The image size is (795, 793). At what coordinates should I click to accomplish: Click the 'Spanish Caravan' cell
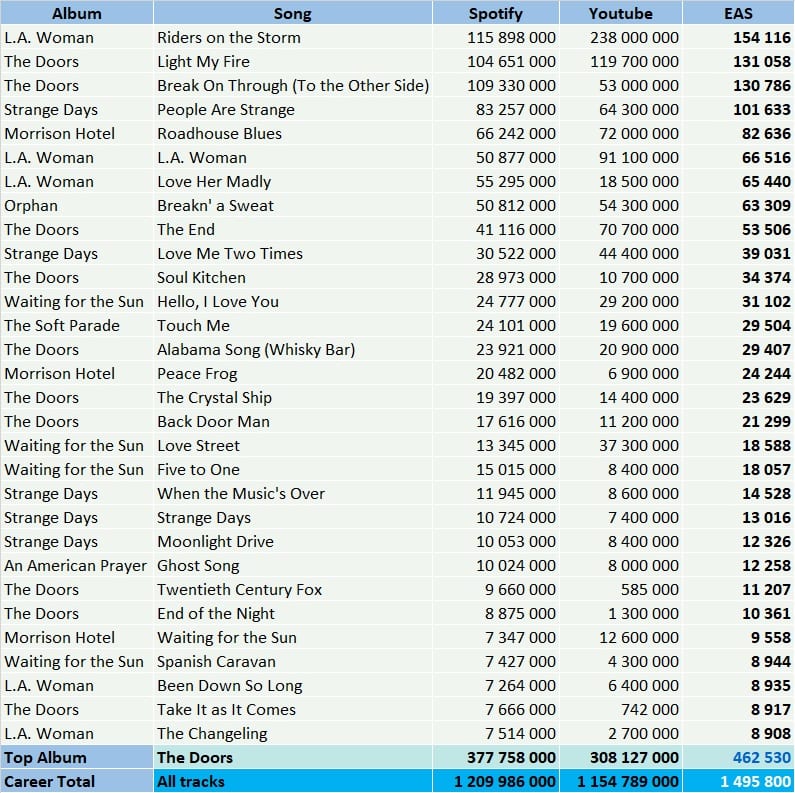click(293, 661)
